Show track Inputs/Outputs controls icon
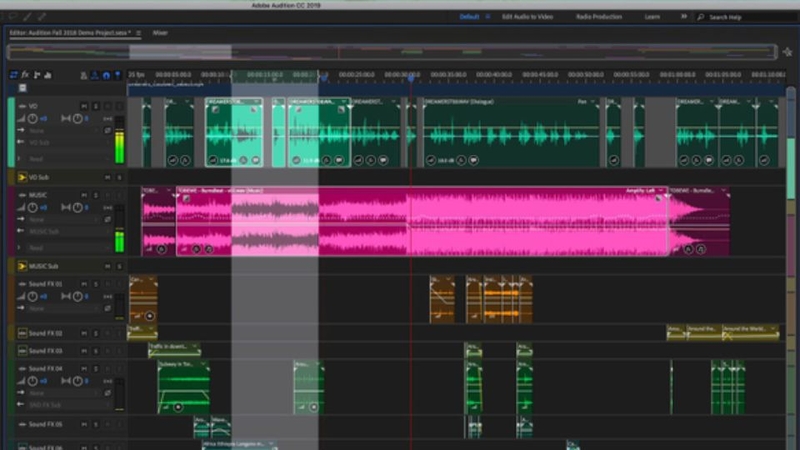800x450 pixels. [14, 75]
